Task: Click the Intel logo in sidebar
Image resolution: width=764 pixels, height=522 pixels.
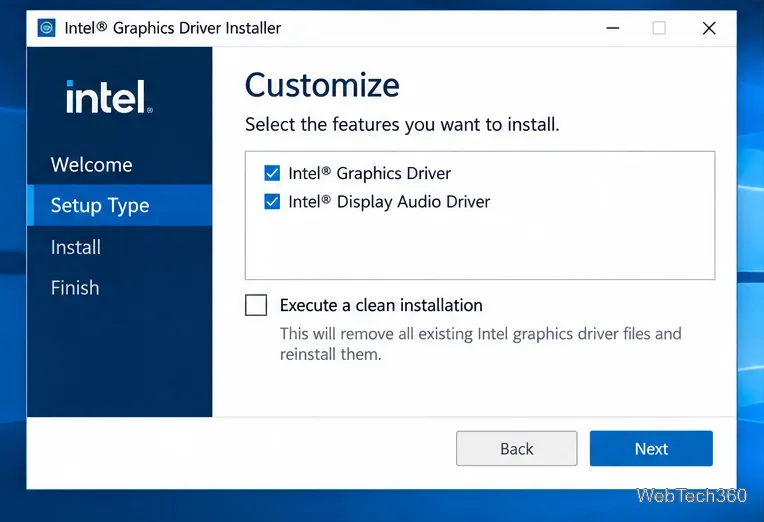Action: pyautogui.click(x=109, y=97)
